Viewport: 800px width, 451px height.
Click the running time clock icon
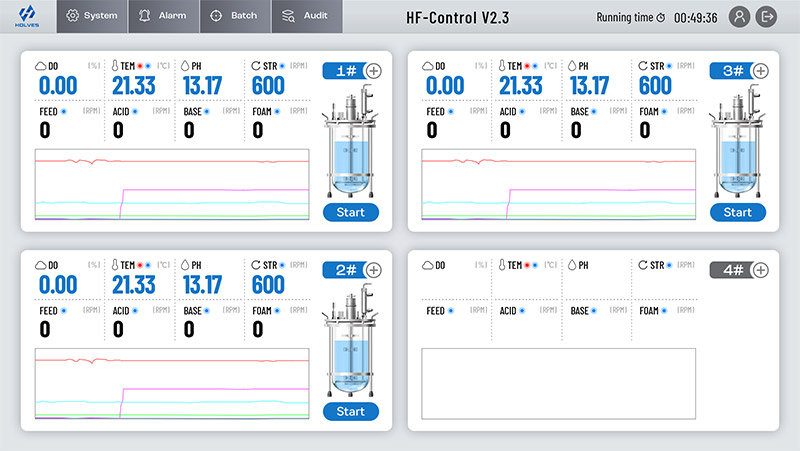click(660, 17)
